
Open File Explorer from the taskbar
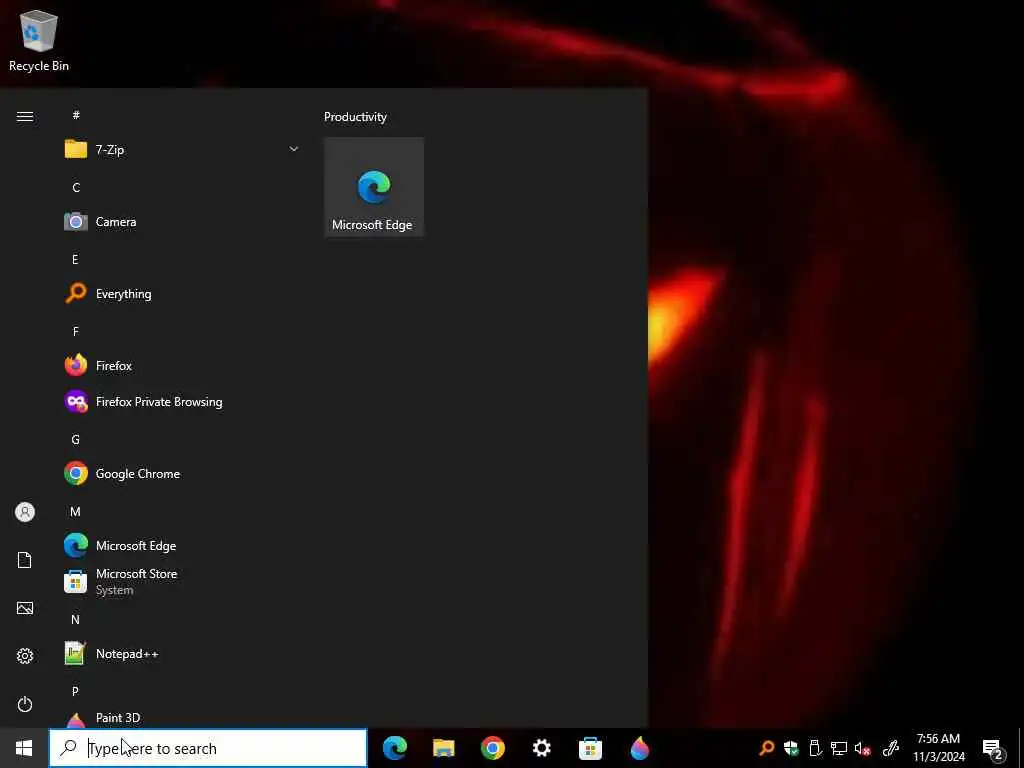(x=444, y=748)
